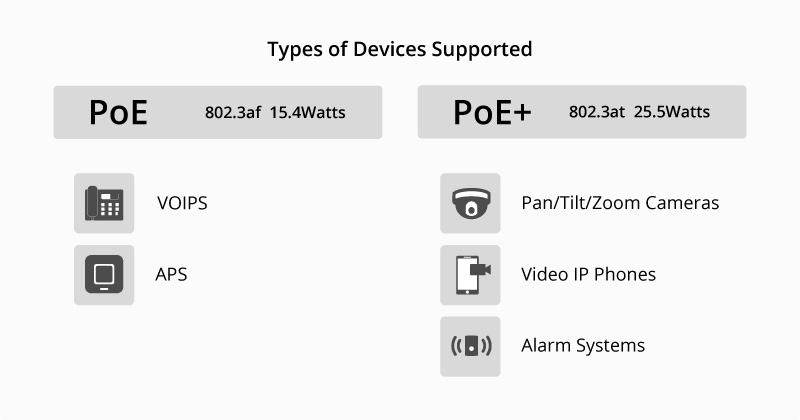The height and width of the screenshot is (420, 800).
Task: Click the word Phones in Video IP Phones
Action: [x=627, y=274]
